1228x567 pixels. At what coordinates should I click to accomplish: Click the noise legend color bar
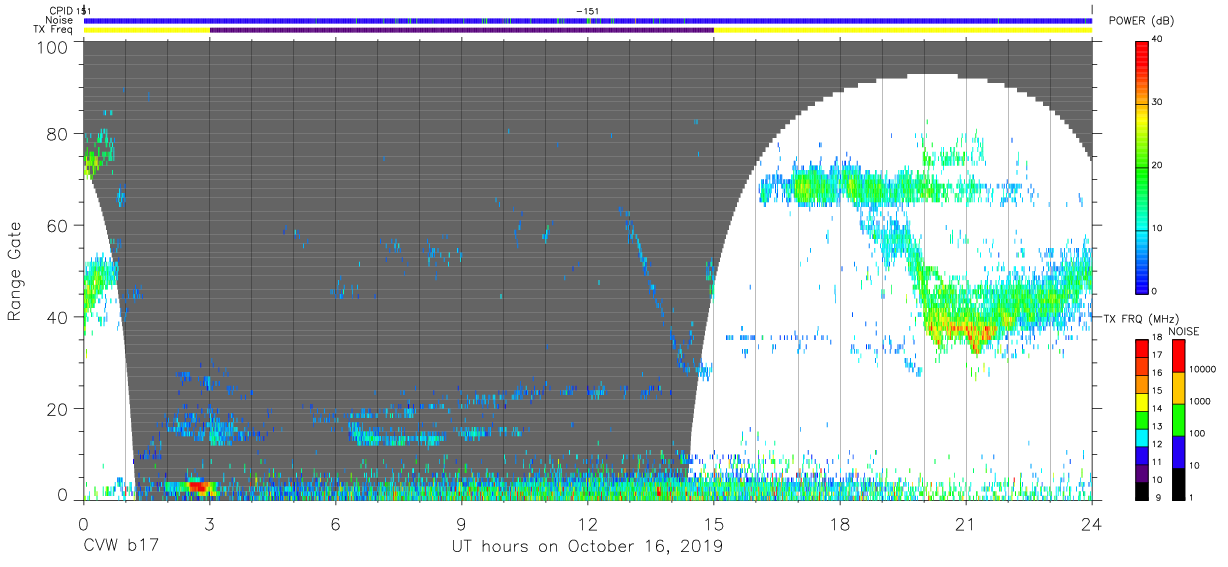coord(1177,419)
